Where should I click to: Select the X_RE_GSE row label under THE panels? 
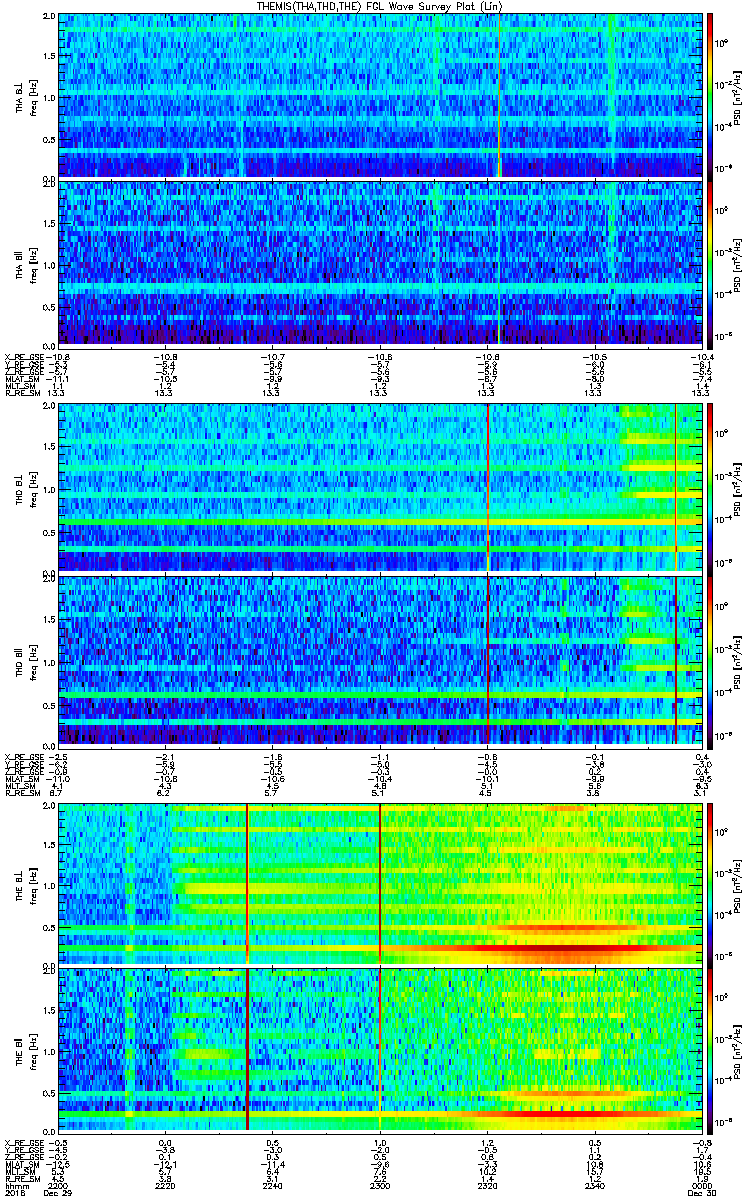[25, 1142]
